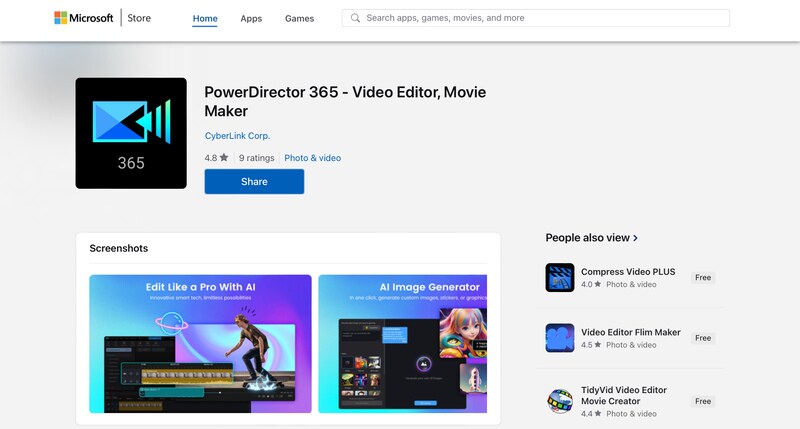Viewport: 800px width, 429px height.
Task: Open the Edit Like a Pro With AI screenshot
Action: point(201,344)
